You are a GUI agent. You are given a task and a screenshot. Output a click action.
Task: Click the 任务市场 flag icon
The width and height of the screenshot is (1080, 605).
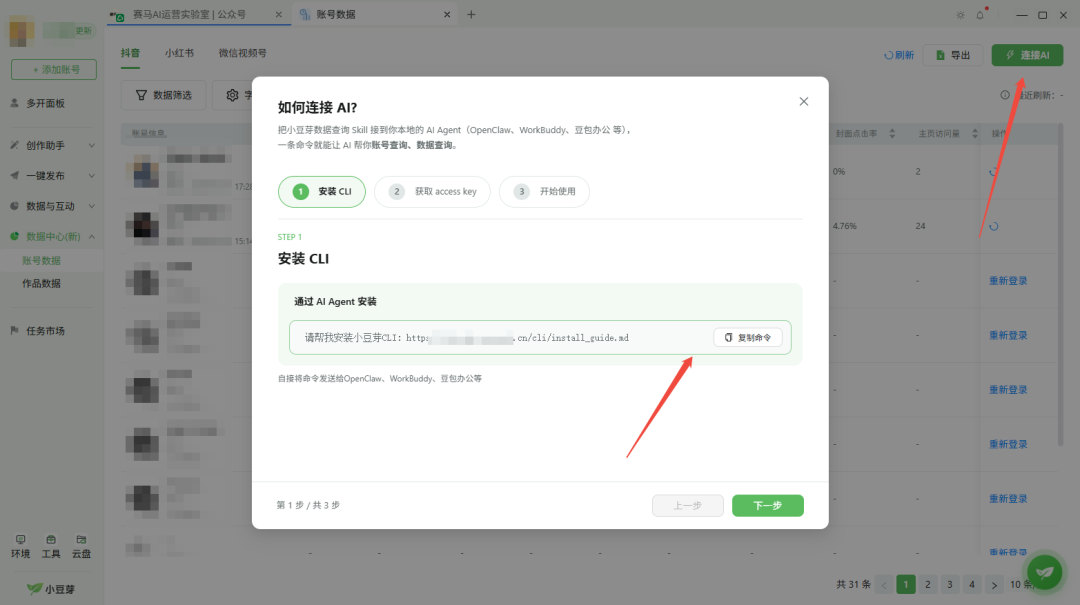(14, 331)
